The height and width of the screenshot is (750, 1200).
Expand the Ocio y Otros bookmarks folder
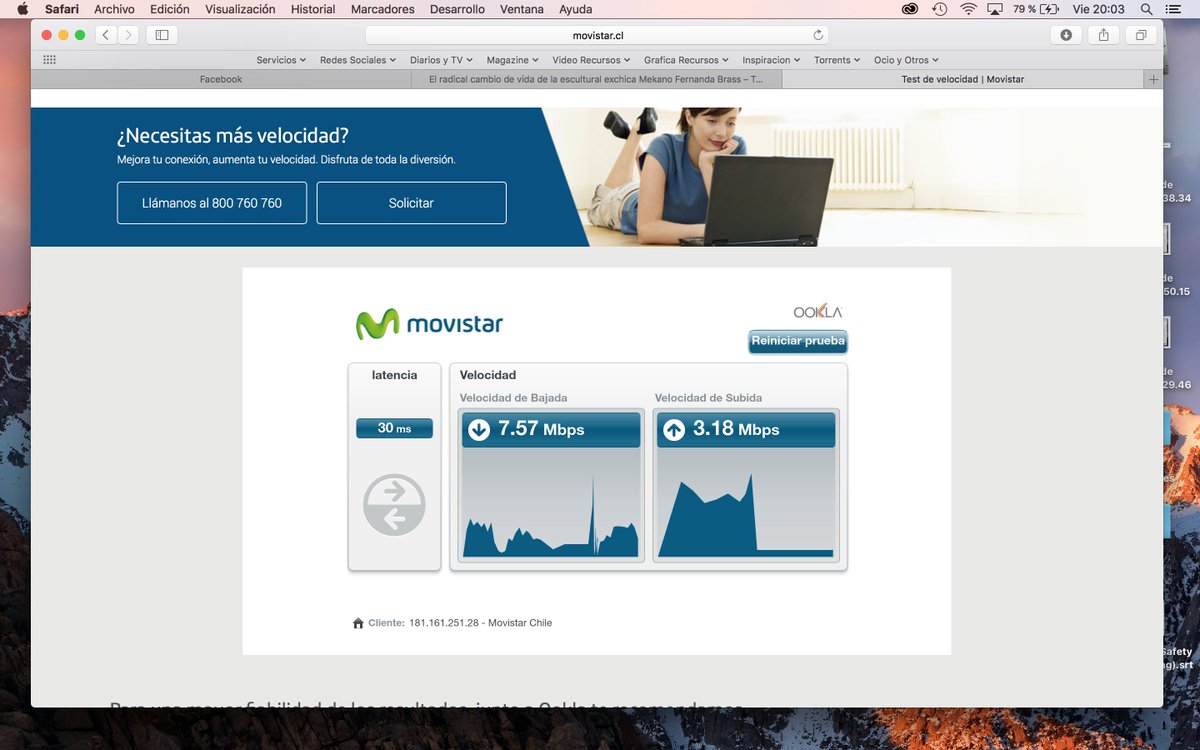click(x=906, y=60)
